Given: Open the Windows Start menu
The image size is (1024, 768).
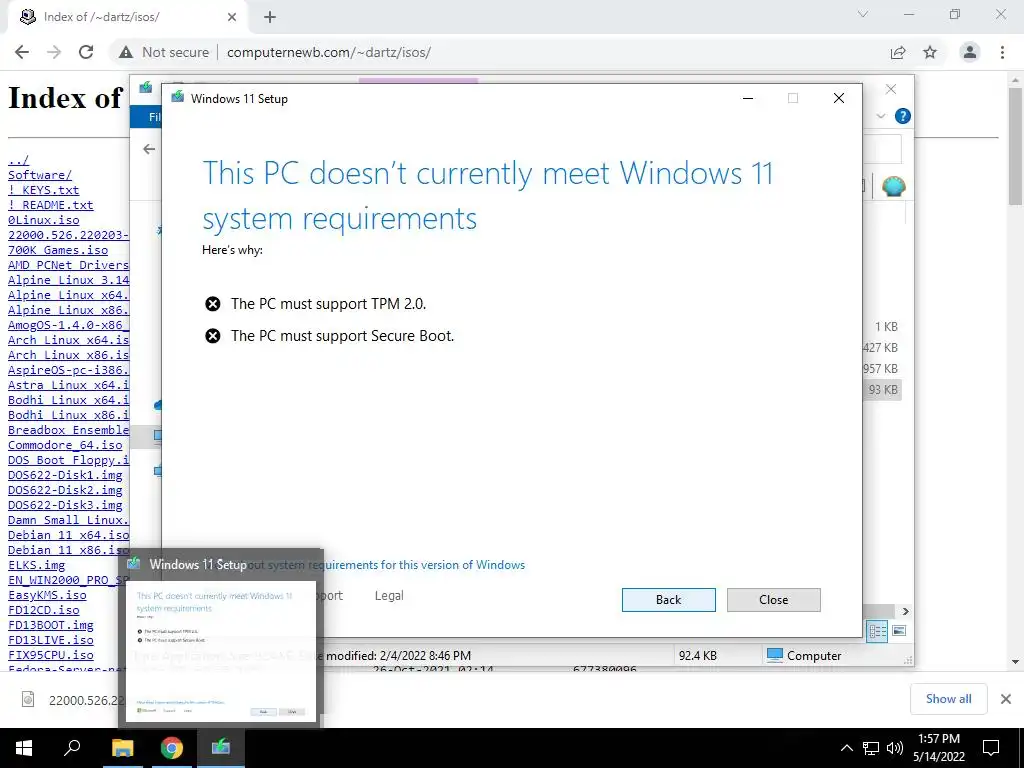Looking at the screenshot, I should 24,748.
